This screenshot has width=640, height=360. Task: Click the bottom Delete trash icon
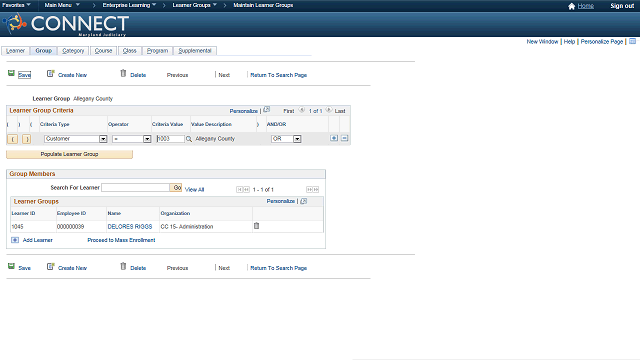tap(123, 267)
